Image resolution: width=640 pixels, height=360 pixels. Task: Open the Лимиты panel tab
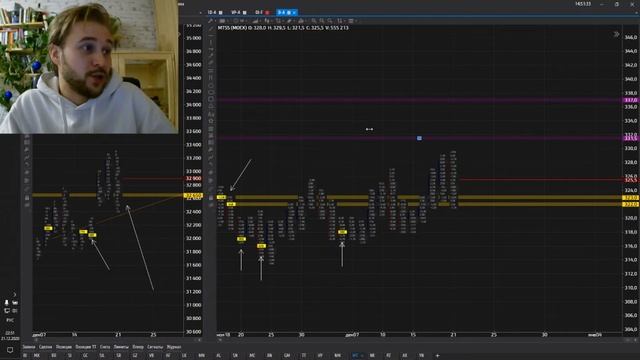tap(121, 347)
